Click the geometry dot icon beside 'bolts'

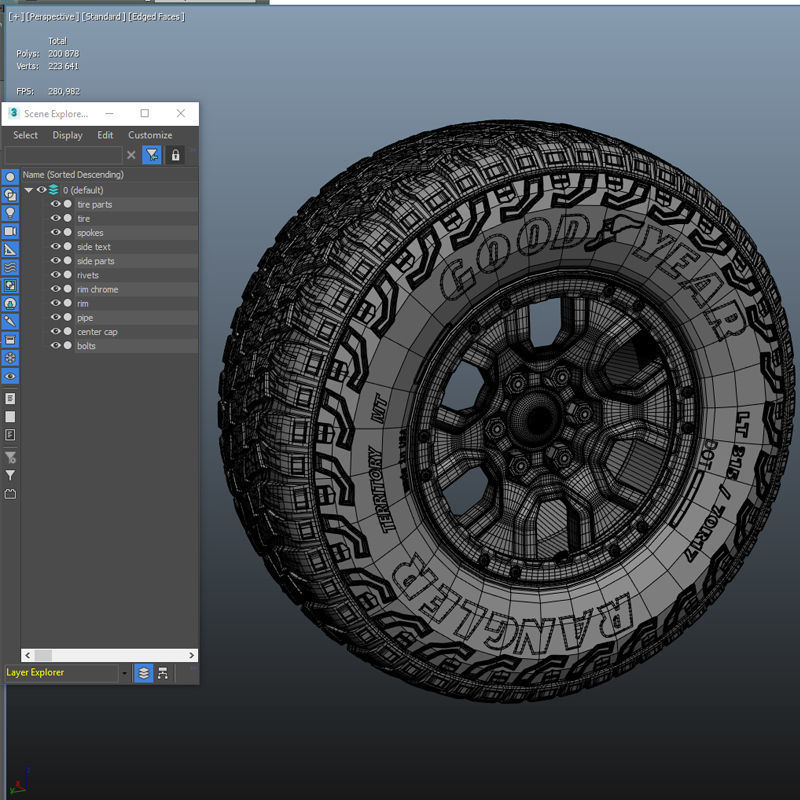pyautogui.click(x=67, y=345)
